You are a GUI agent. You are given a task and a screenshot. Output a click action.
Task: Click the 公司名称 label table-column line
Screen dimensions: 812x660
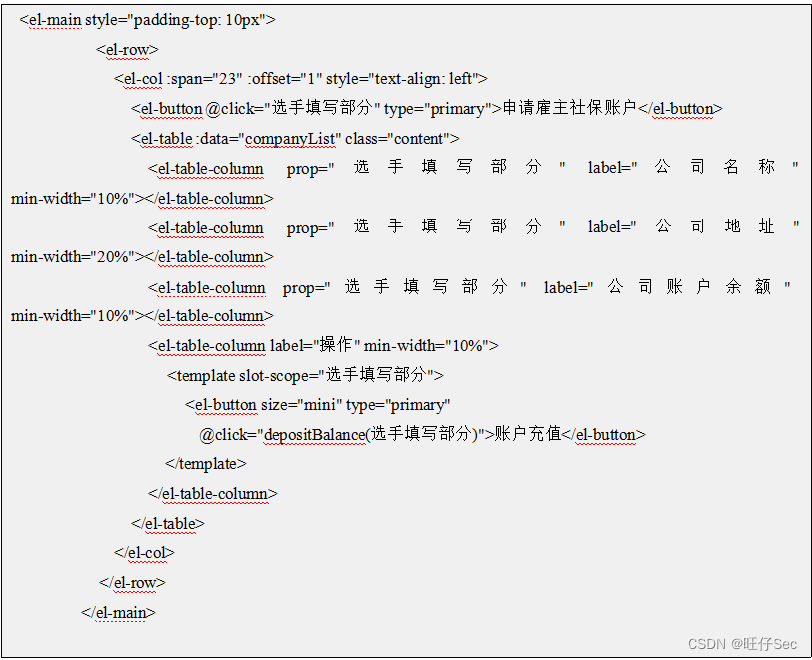point(473,168)
